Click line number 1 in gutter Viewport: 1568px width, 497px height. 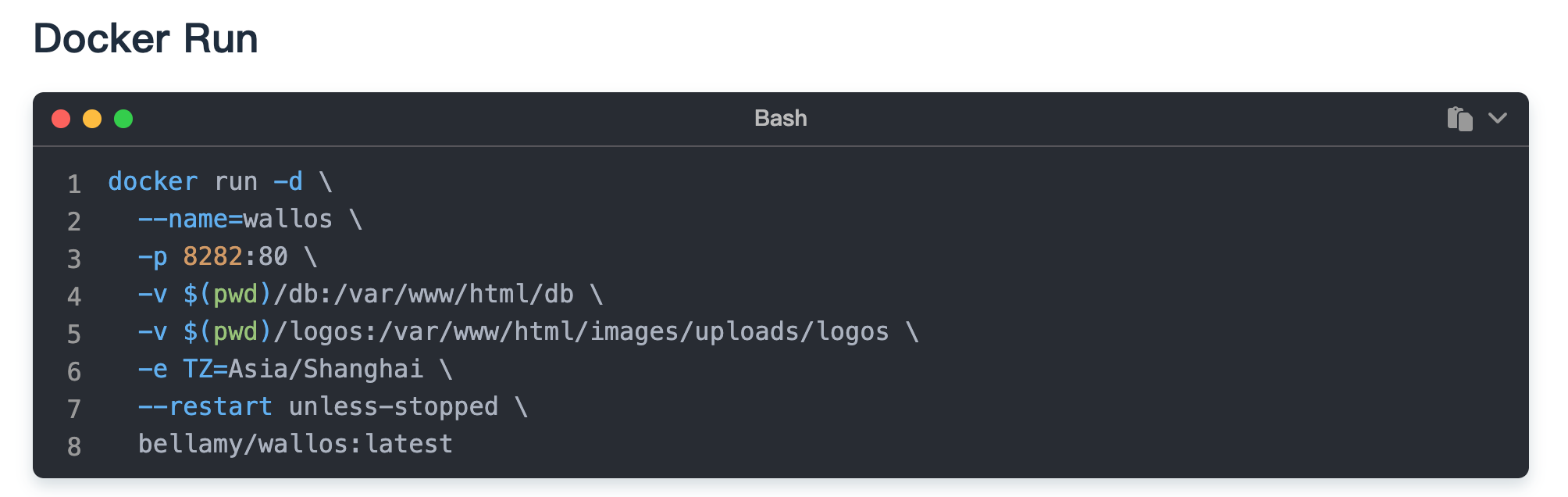click(74, 184)
